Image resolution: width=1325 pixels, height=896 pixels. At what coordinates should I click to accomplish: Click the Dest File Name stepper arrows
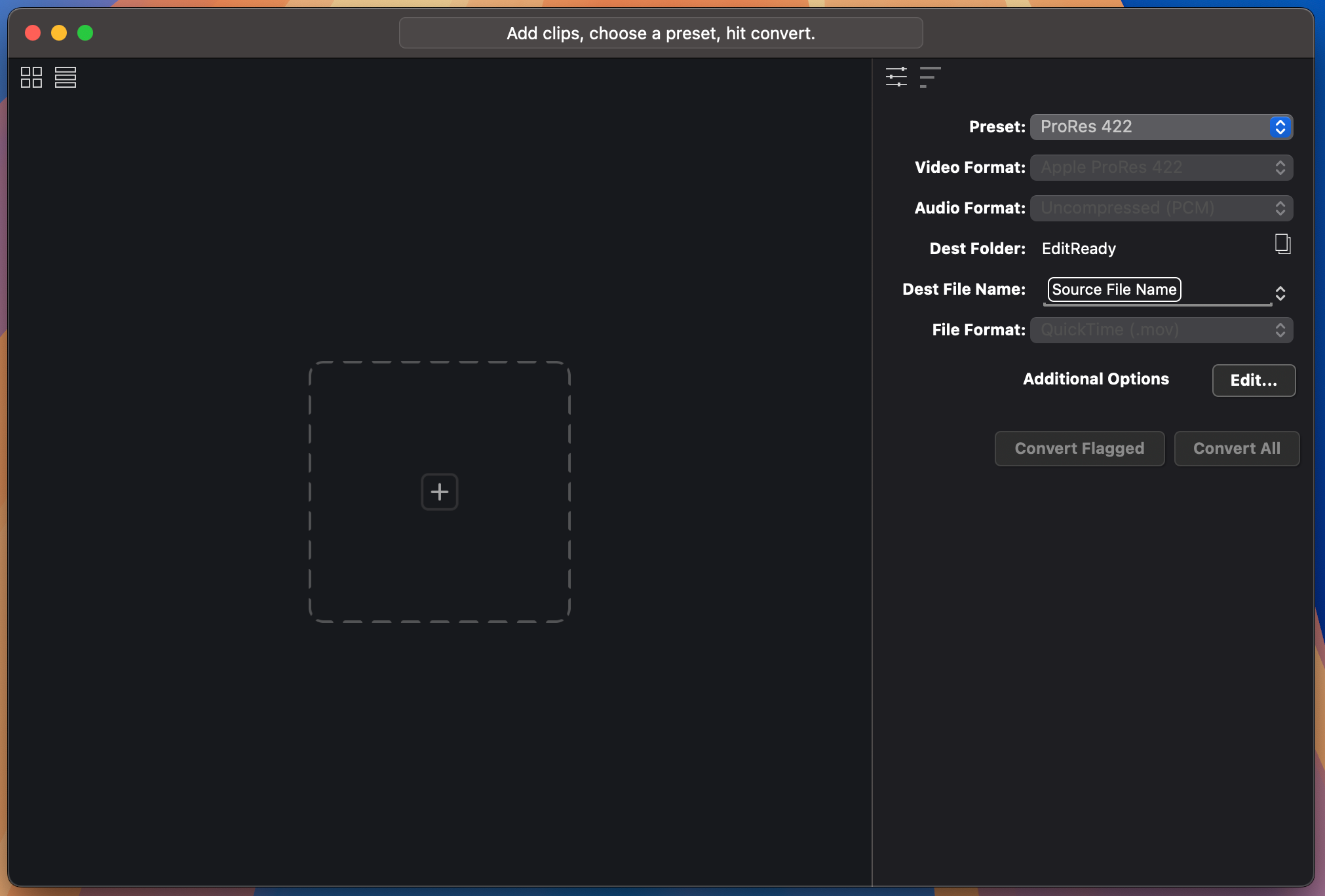coord(1280,293)
